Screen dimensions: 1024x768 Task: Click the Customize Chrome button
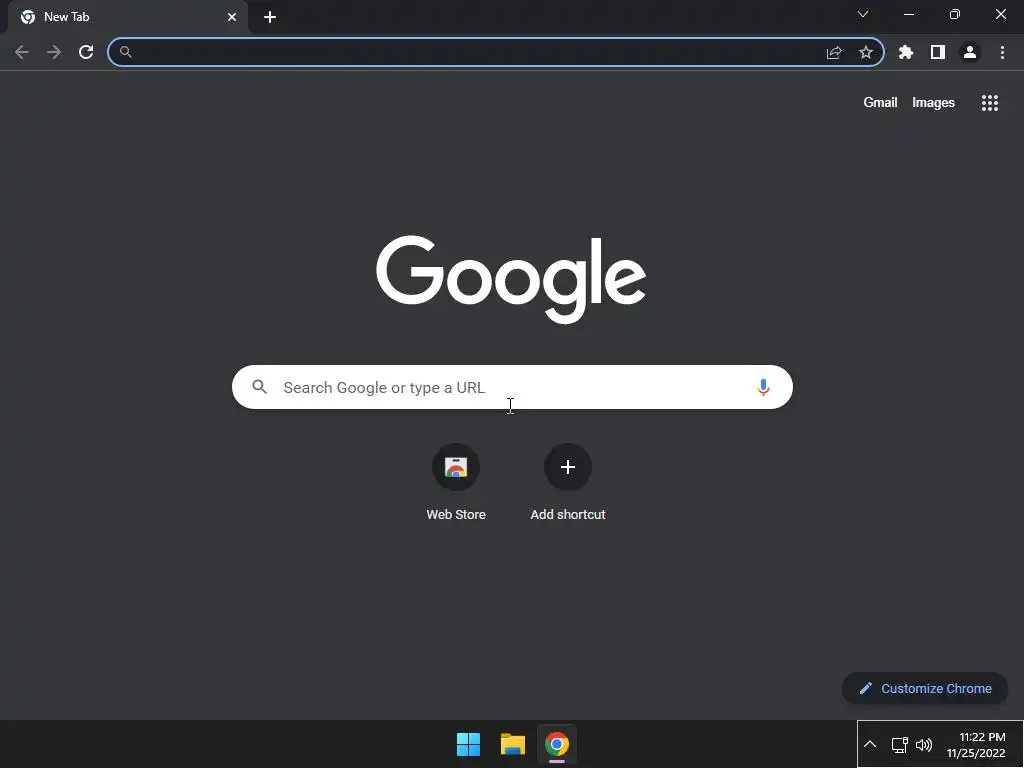click(x=925, y=688)
